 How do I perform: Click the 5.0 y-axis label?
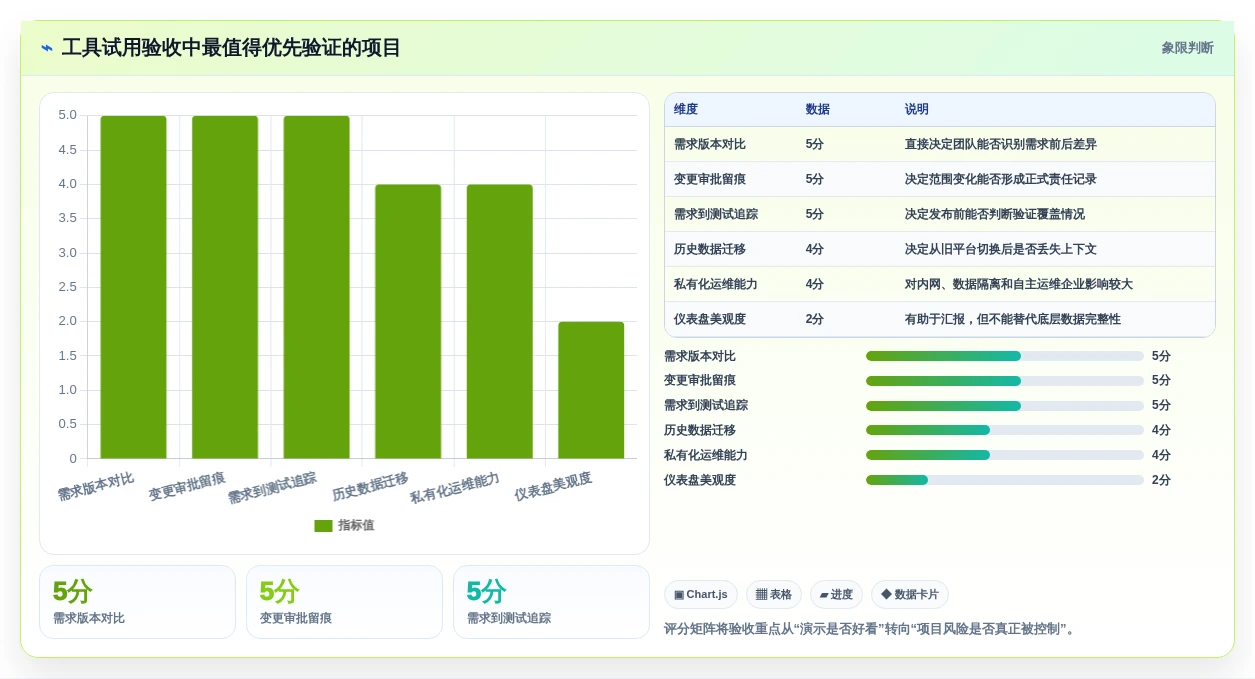coord(67,116)
